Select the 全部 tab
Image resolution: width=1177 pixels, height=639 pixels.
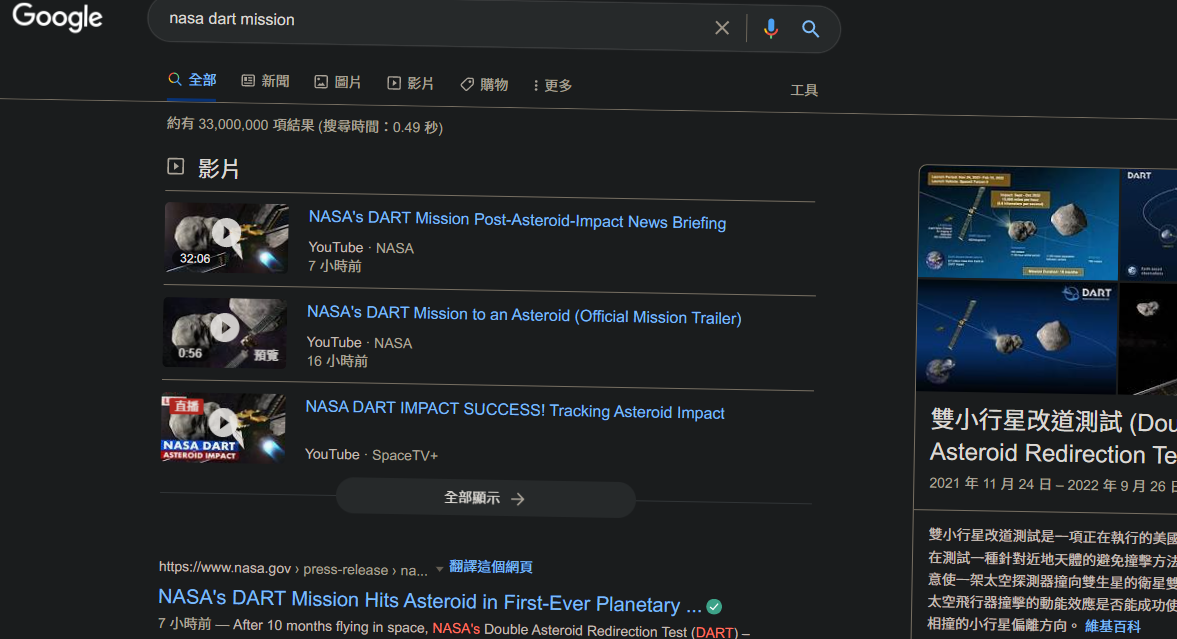tap(193, 80)
